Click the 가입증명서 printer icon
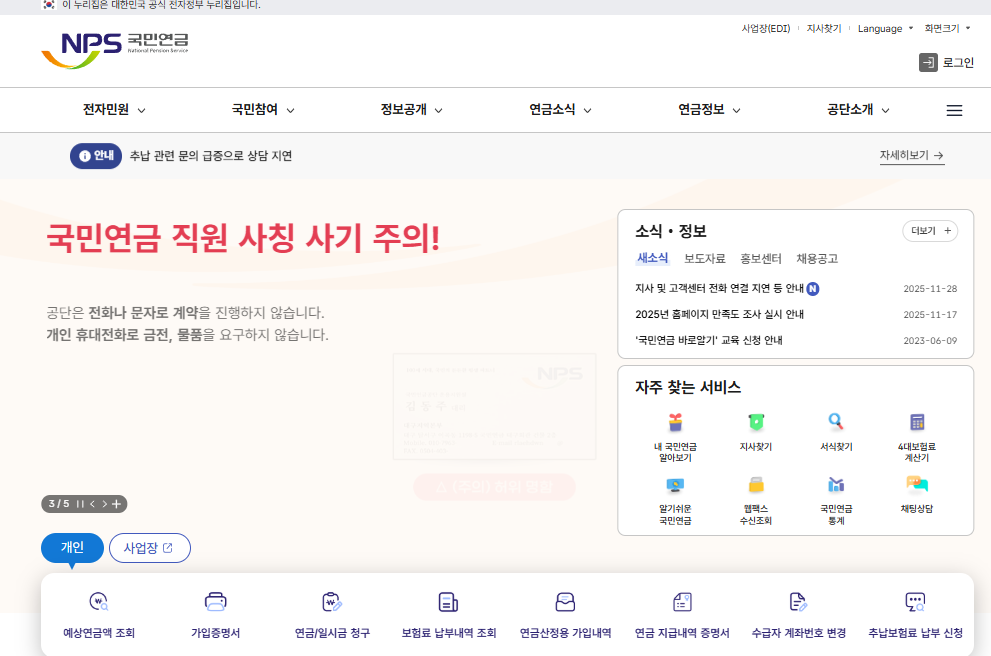This screenshot has width=991, height=656. click(x=216, y=602)
